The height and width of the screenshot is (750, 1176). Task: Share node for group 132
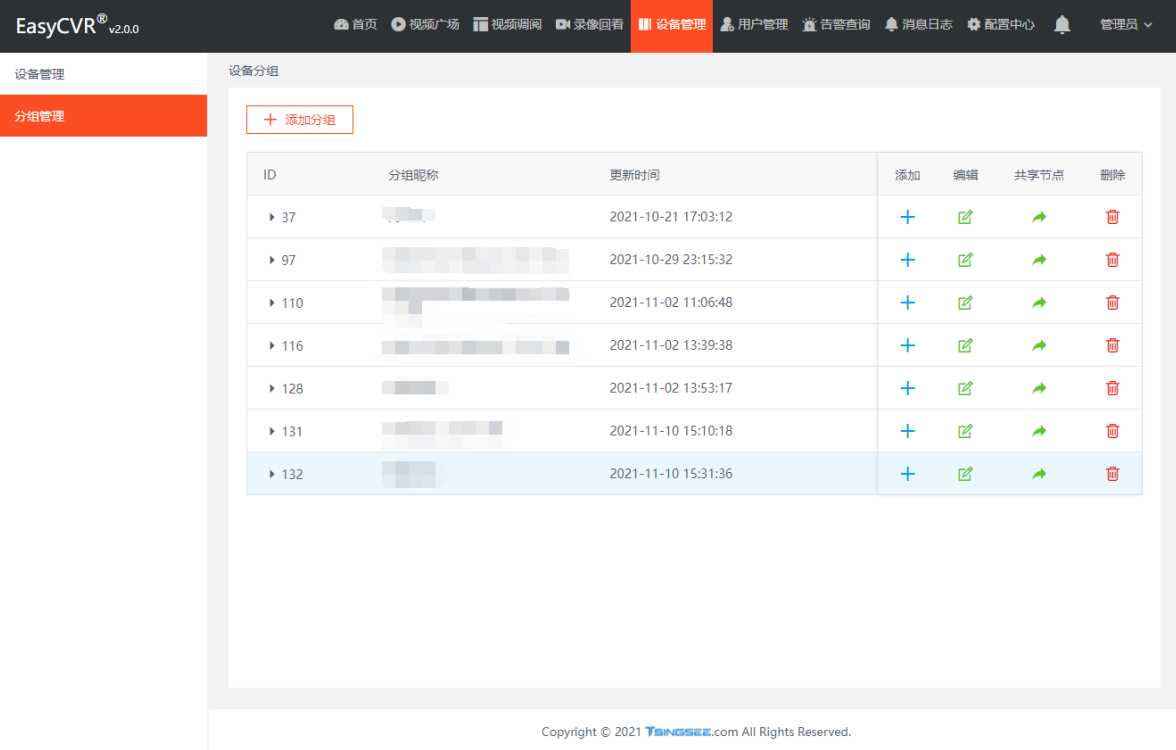(1039, 474)
